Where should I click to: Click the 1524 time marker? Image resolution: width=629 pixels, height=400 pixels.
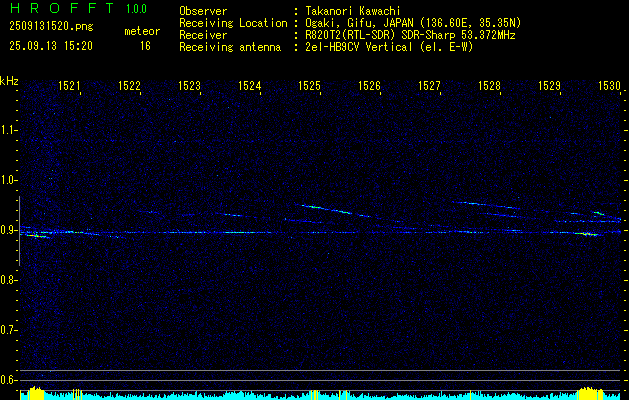[x=250, y=85]
